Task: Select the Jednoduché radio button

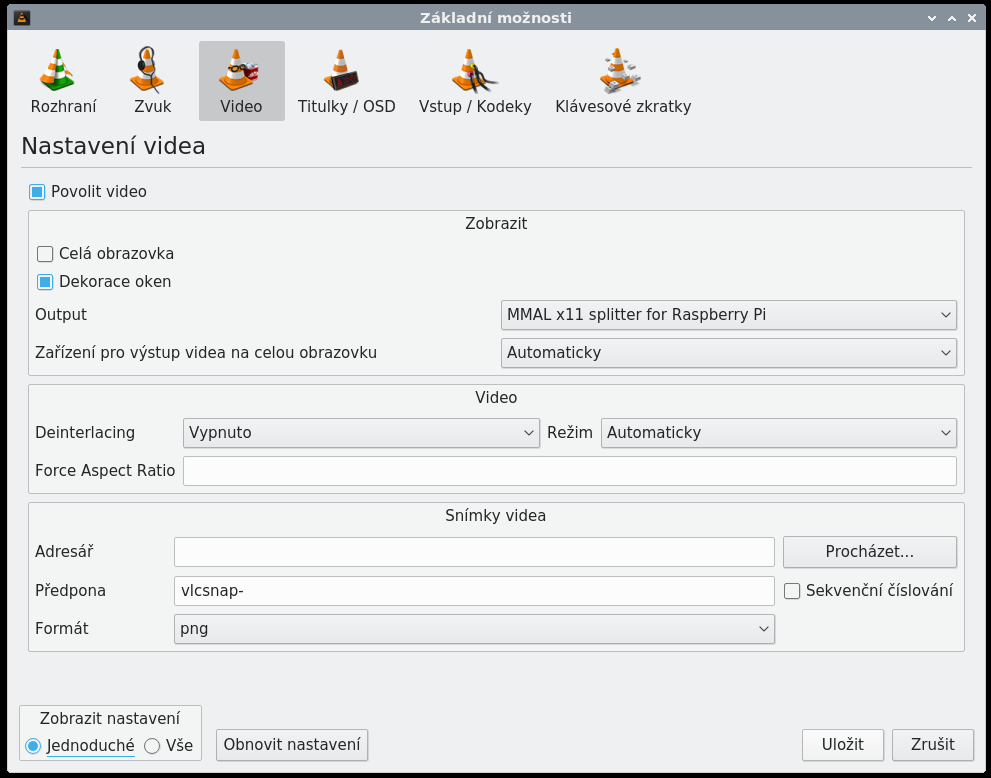Action: point(33,746)
